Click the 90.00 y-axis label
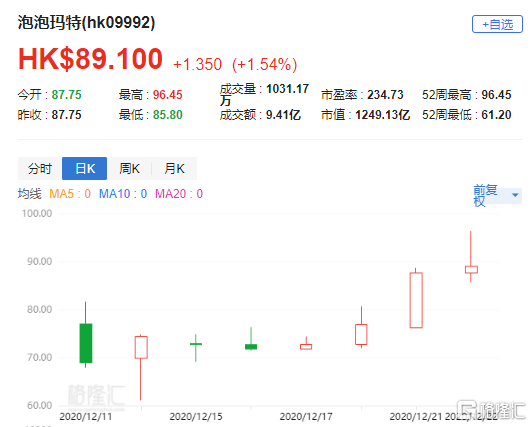Screen dimensions: 532x427 (39, 261)
